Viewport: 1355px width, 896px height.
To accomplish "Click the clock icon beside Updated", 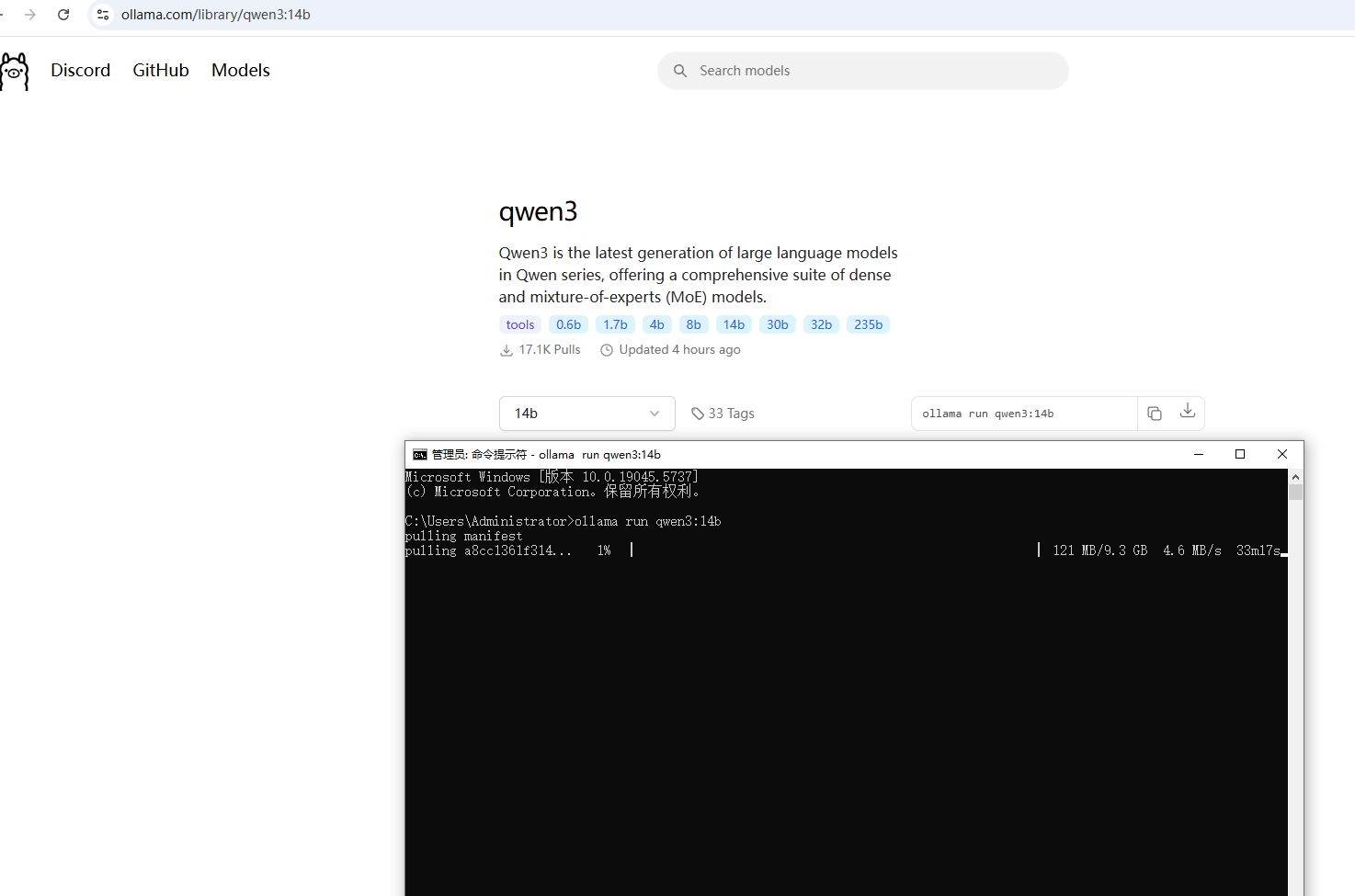I will click(607, 350).
